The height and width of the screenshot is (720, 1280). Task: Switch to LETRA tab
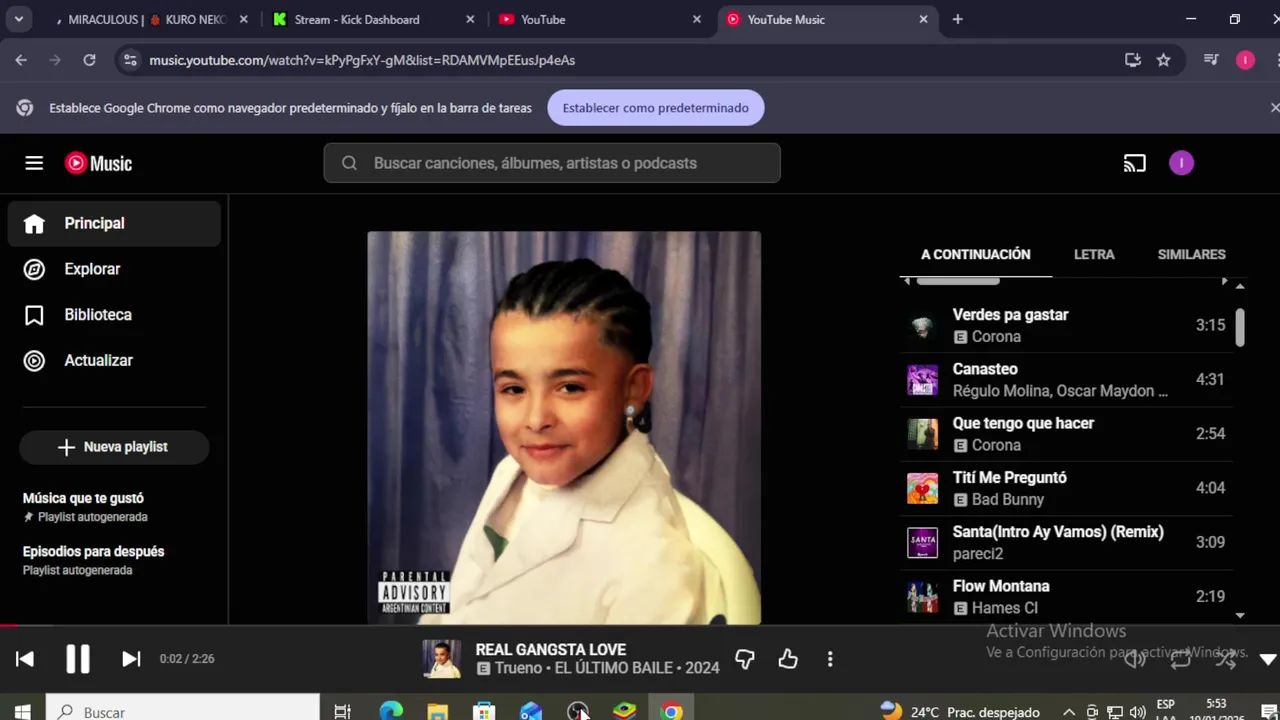coord(1094,254)
